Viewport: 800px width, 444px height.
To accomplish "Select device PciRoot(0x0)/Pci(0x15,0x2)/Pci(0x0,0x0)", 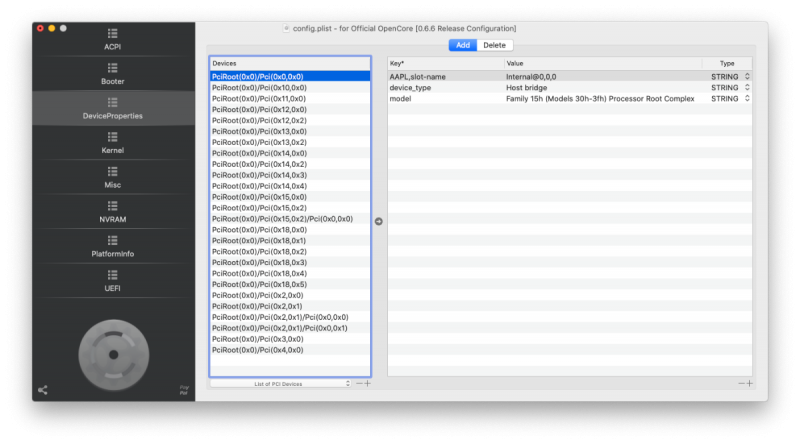I will pos(290,219).
